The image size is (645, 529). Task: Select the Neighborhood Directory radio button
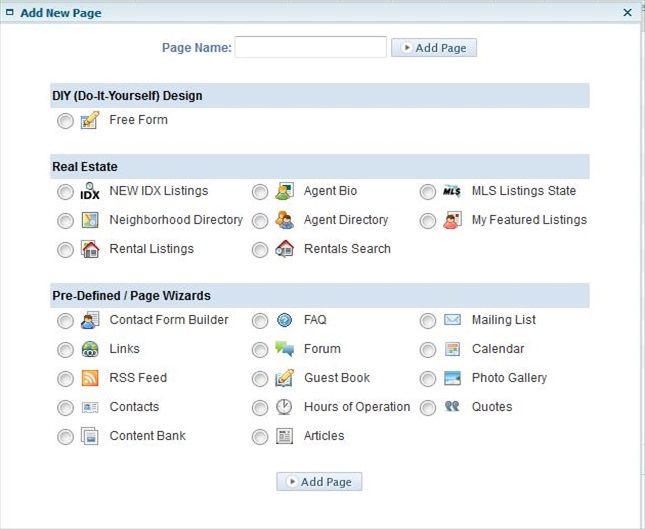pyautogui.click(x=65, y=221)
